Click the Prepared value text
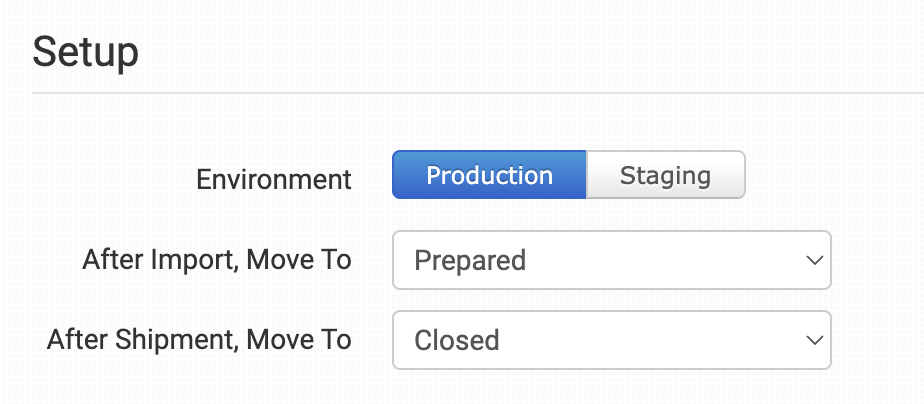The height and width of the screenshot is (404, 924). coord(470,261)
